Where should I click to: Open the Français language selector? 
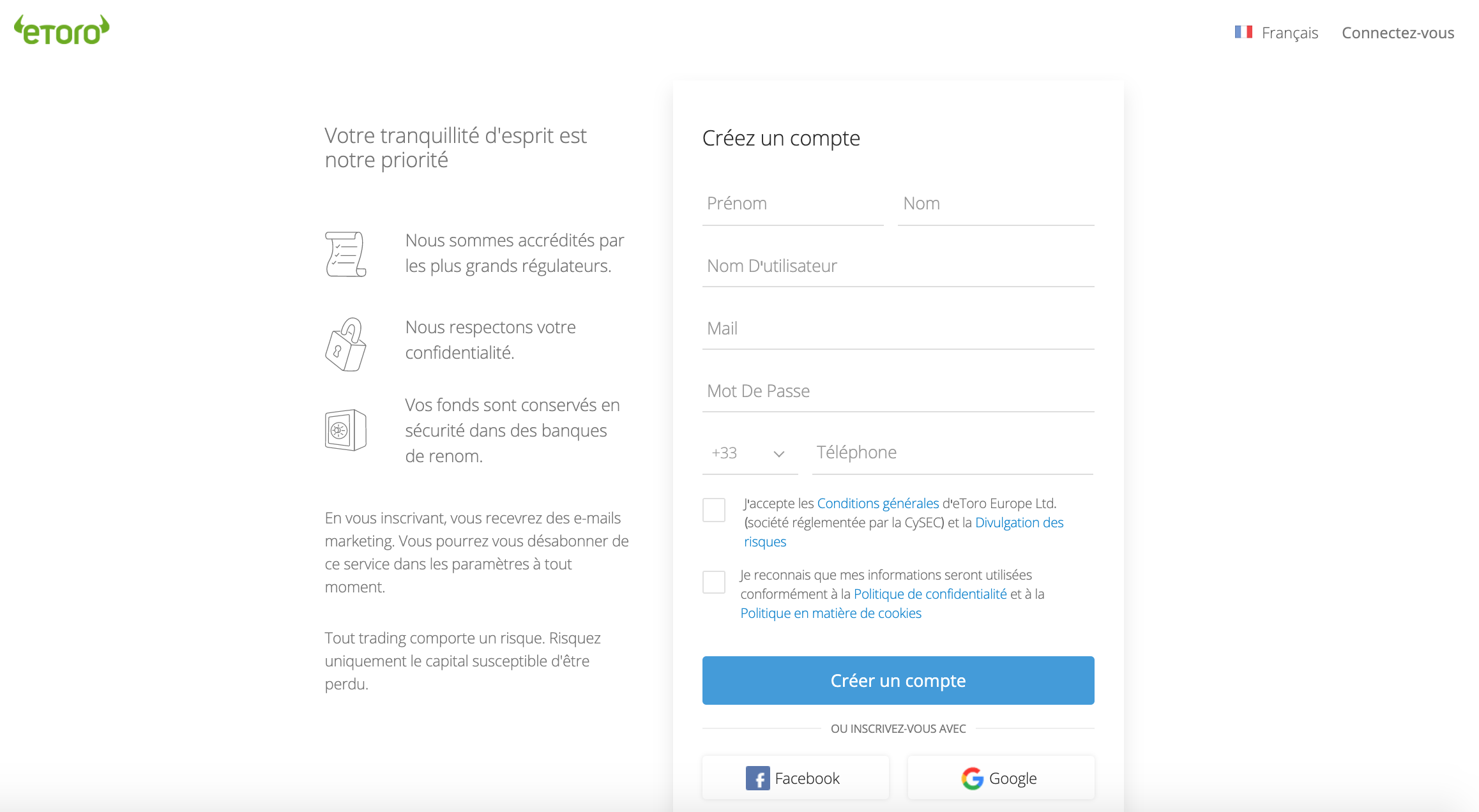coord(1276,33)
